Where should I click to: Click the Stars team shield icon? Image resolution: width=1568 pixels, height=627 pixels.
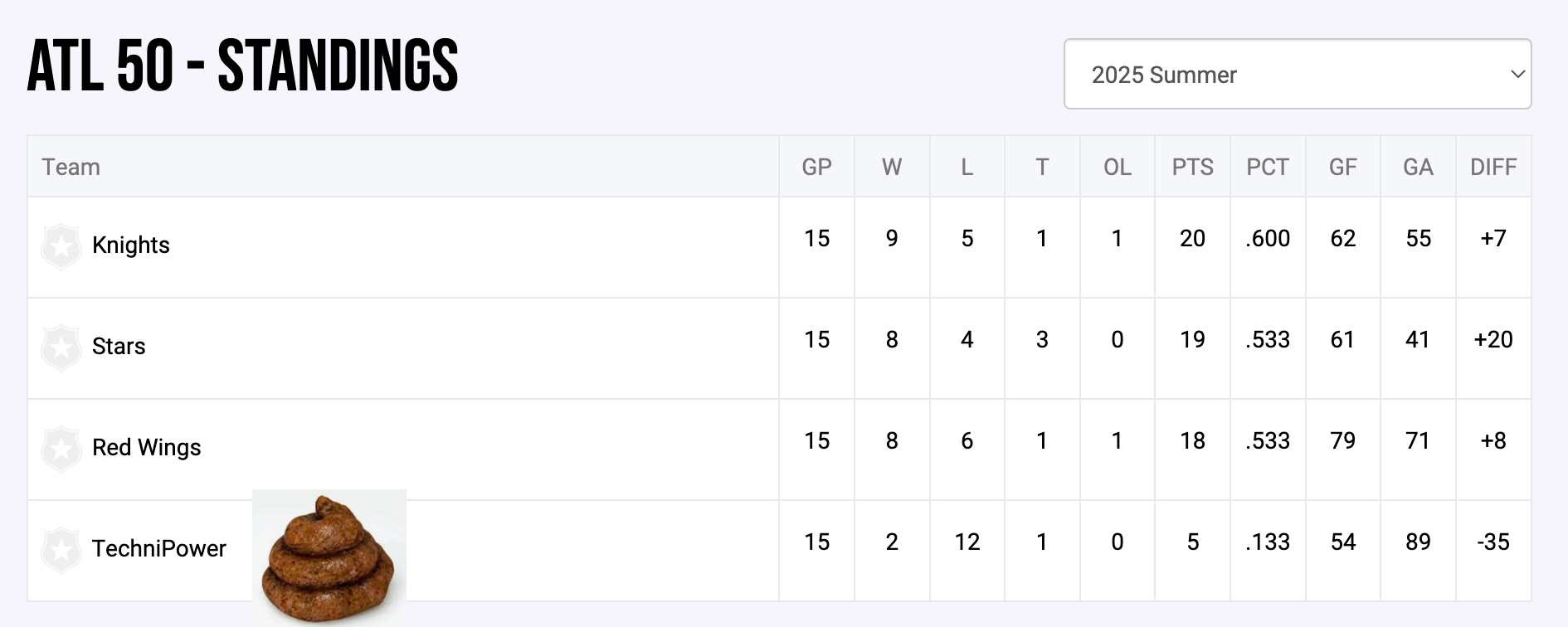point(61,348)
